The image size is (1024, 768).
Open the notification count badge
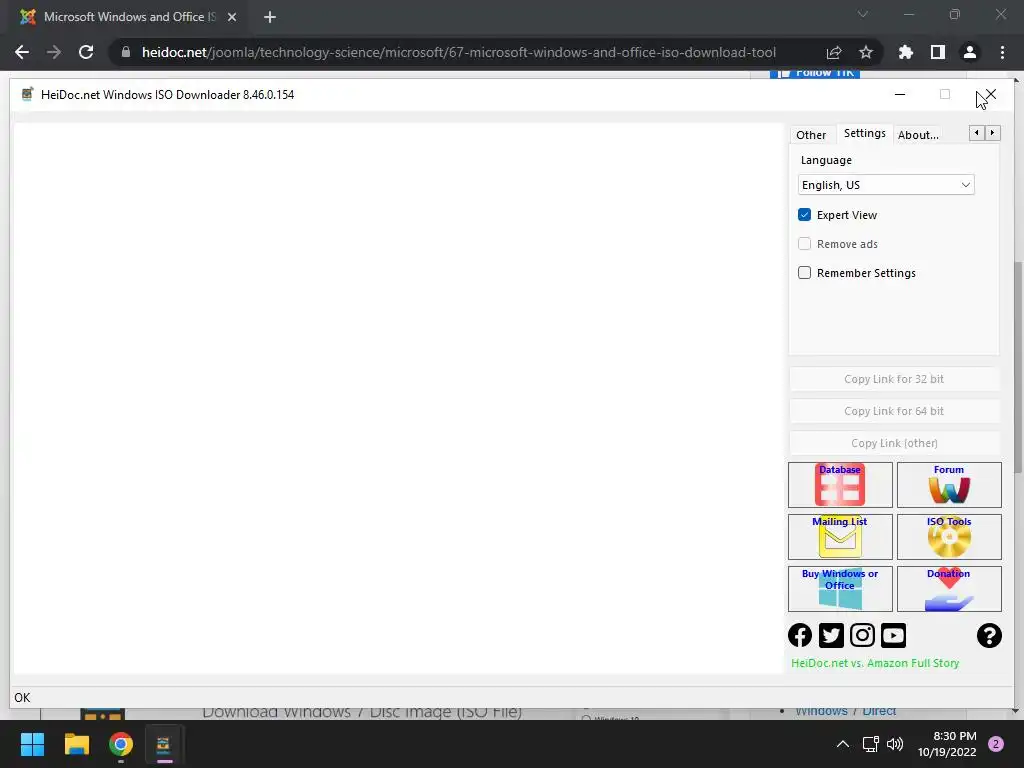click(996, 744)
